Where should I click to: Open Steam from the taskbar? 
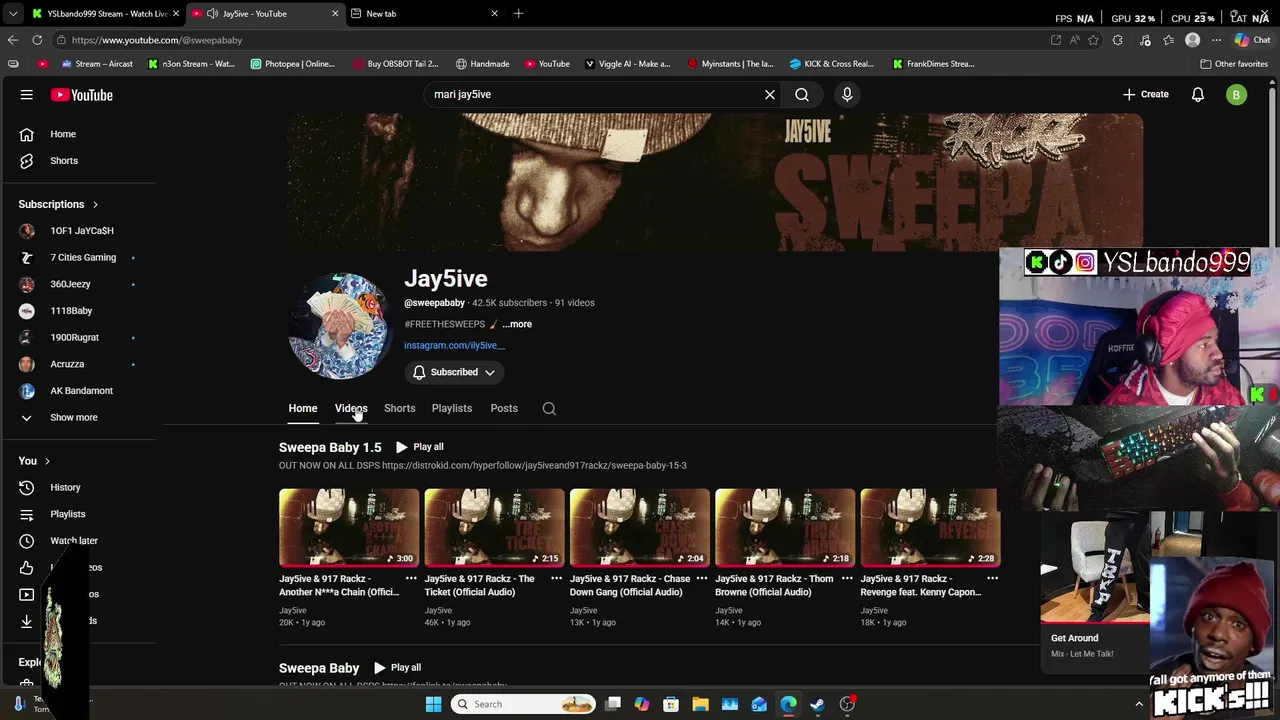[818, 704]
